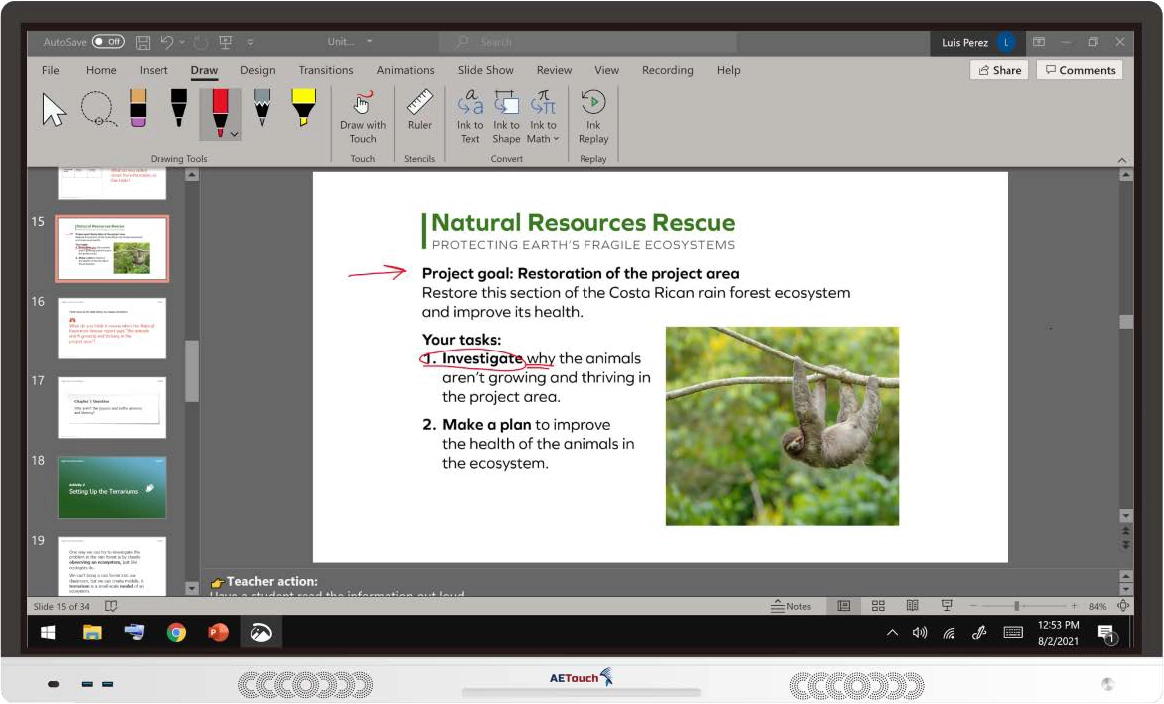Activate the Ruler stencil
Viewport: 1164px width, 704px height.
pyautogui.click(x=419, y=113)
